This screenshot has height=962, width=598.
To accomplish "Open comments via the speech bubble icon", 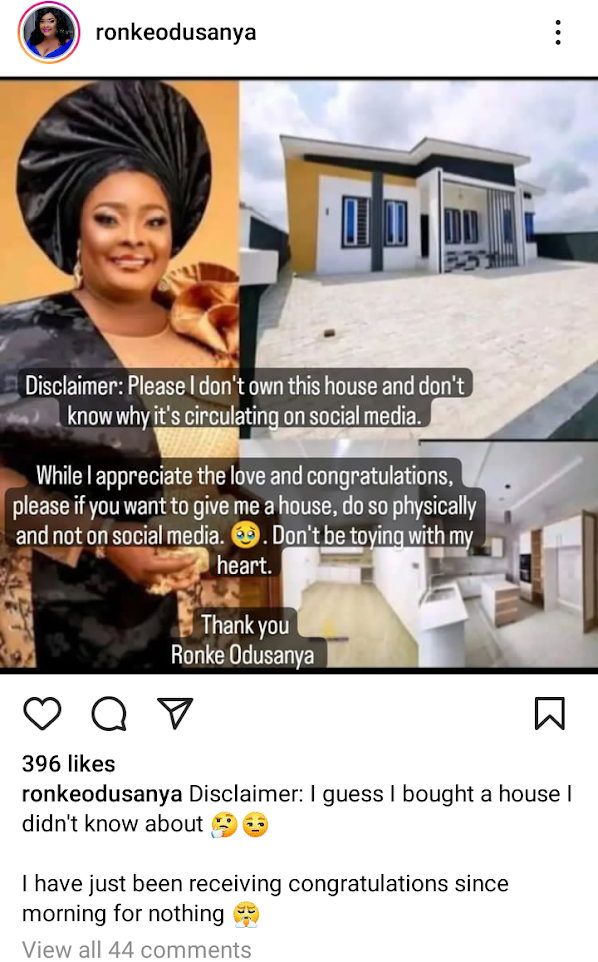I will pyautogui.click(x=109, y=714).
